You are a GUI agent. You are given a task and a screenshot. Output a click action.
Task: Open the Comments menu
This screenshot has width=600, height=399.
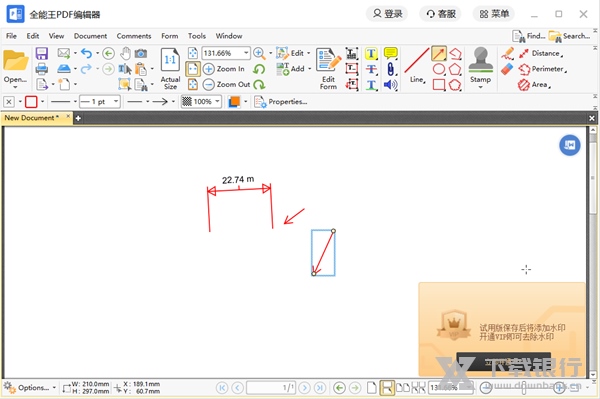point(134,36)
